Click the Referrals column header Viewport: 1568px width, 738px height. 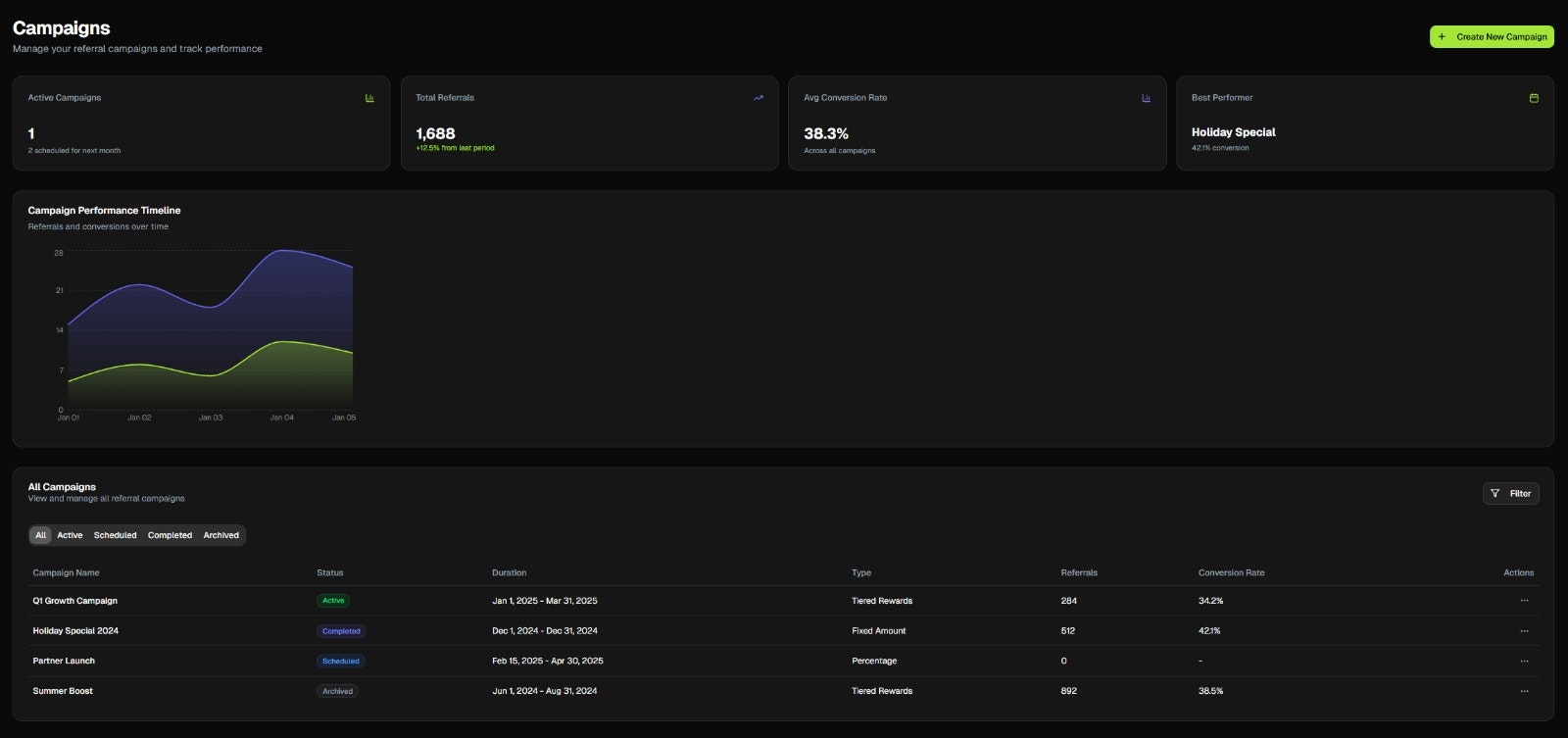(x=1079, y=573)
